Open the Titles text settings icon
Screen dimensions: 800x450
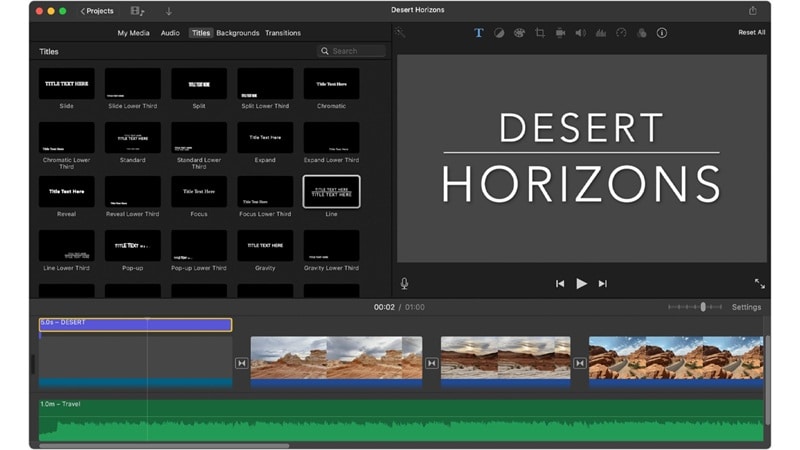[x=478, y=33]
